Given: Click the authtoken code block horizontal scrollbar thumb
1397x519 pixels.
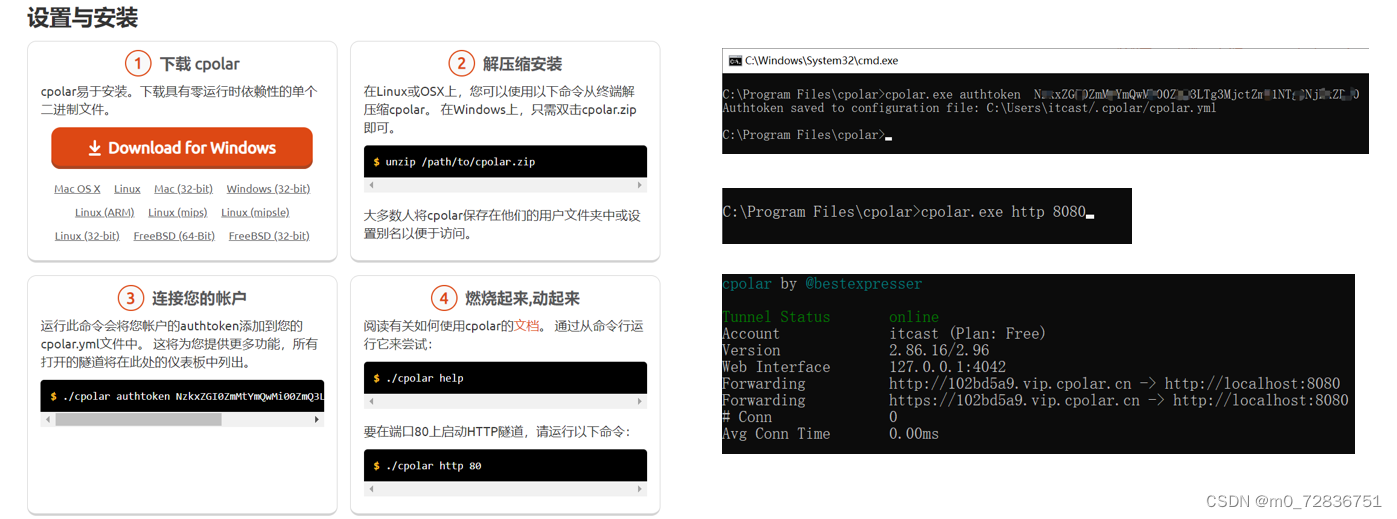Looking at the screenshot, I should [138, 420].
